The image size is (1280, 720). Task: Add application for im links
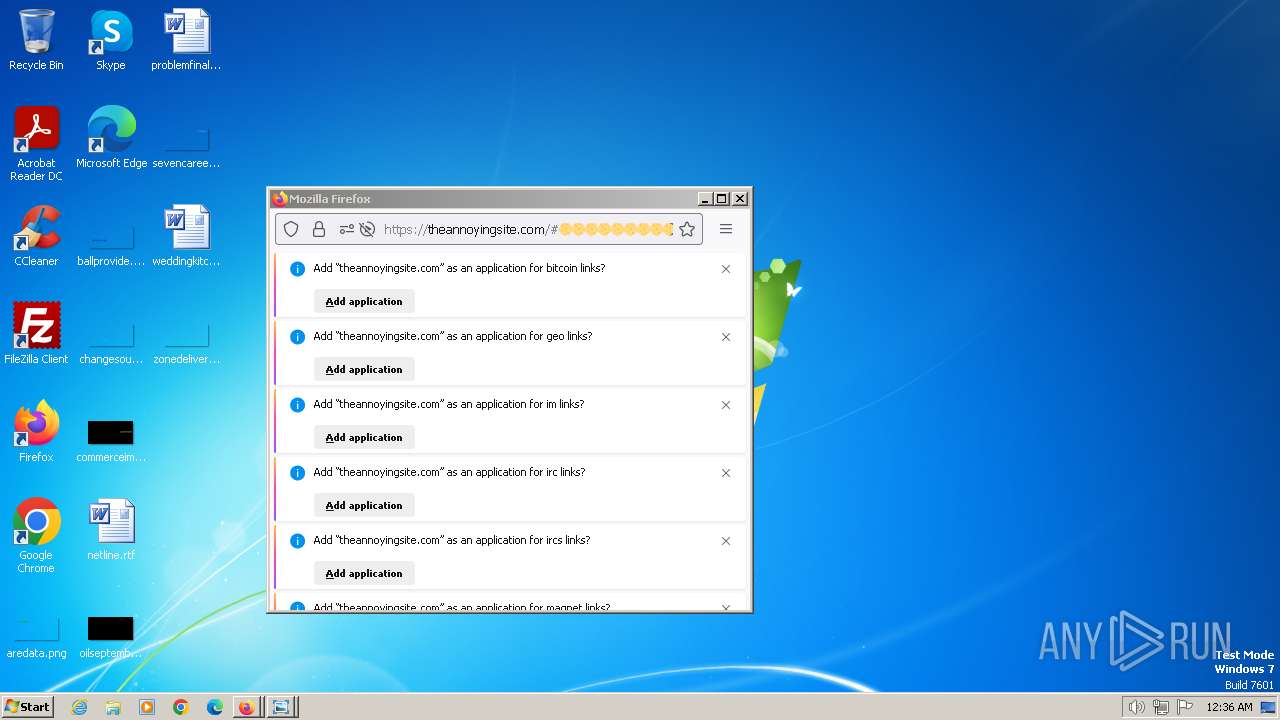[x=364, y=437]
